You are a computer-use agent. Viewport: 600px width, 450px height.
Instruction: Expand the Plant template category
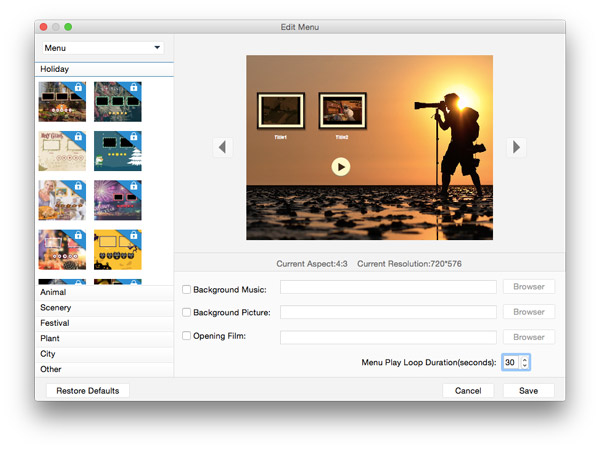(104, 339)
